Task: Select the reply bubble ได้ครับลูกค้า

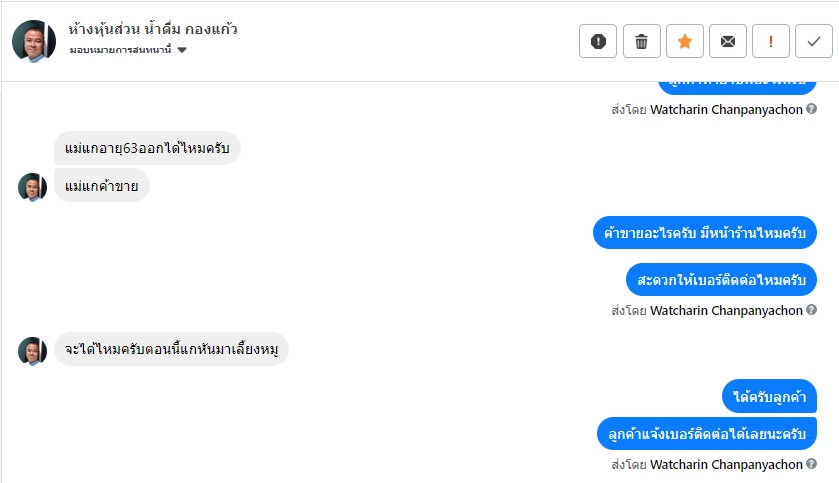Action: pyautogui.click(x=769, y=397)
